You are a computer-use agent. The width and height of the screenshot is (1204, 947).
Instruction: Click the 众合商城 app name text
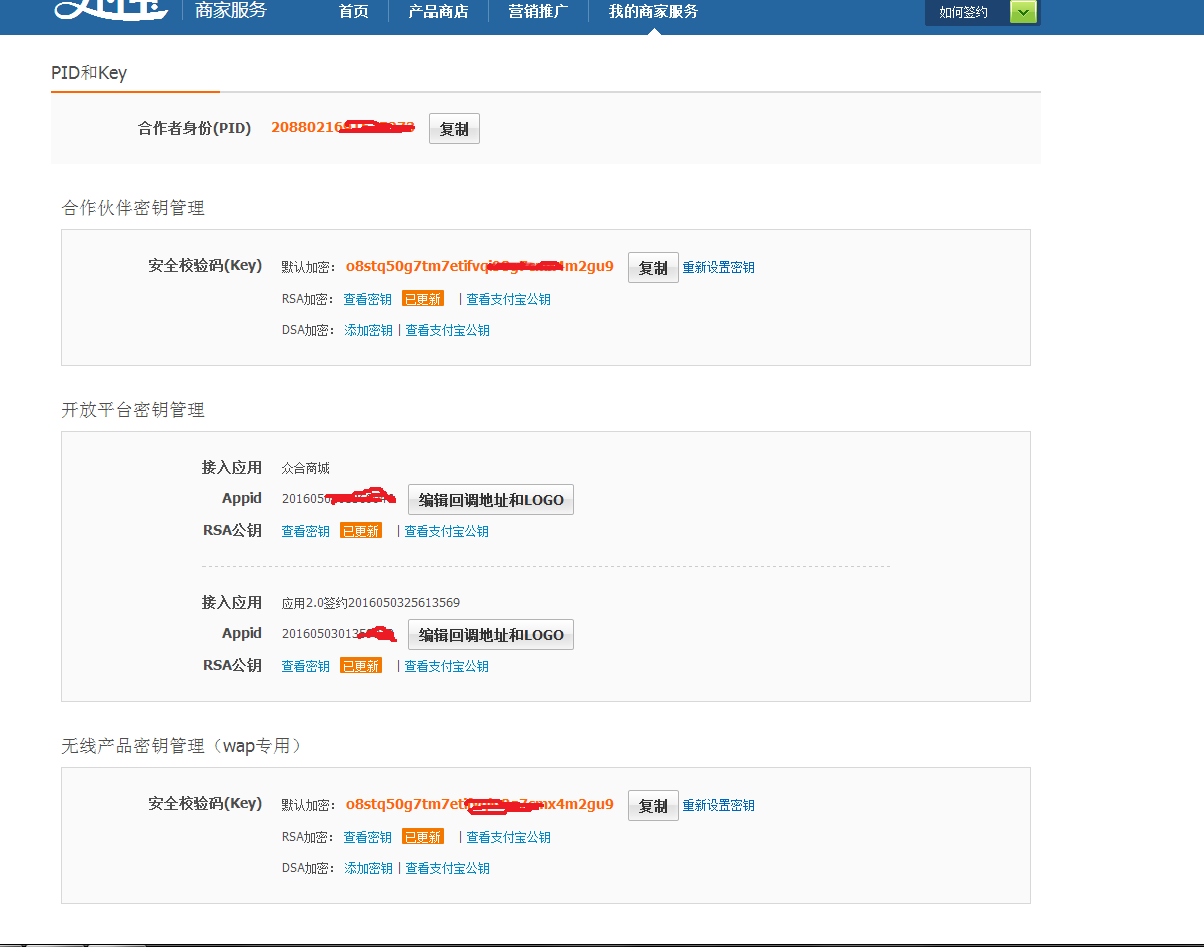(x=305, y=468)
